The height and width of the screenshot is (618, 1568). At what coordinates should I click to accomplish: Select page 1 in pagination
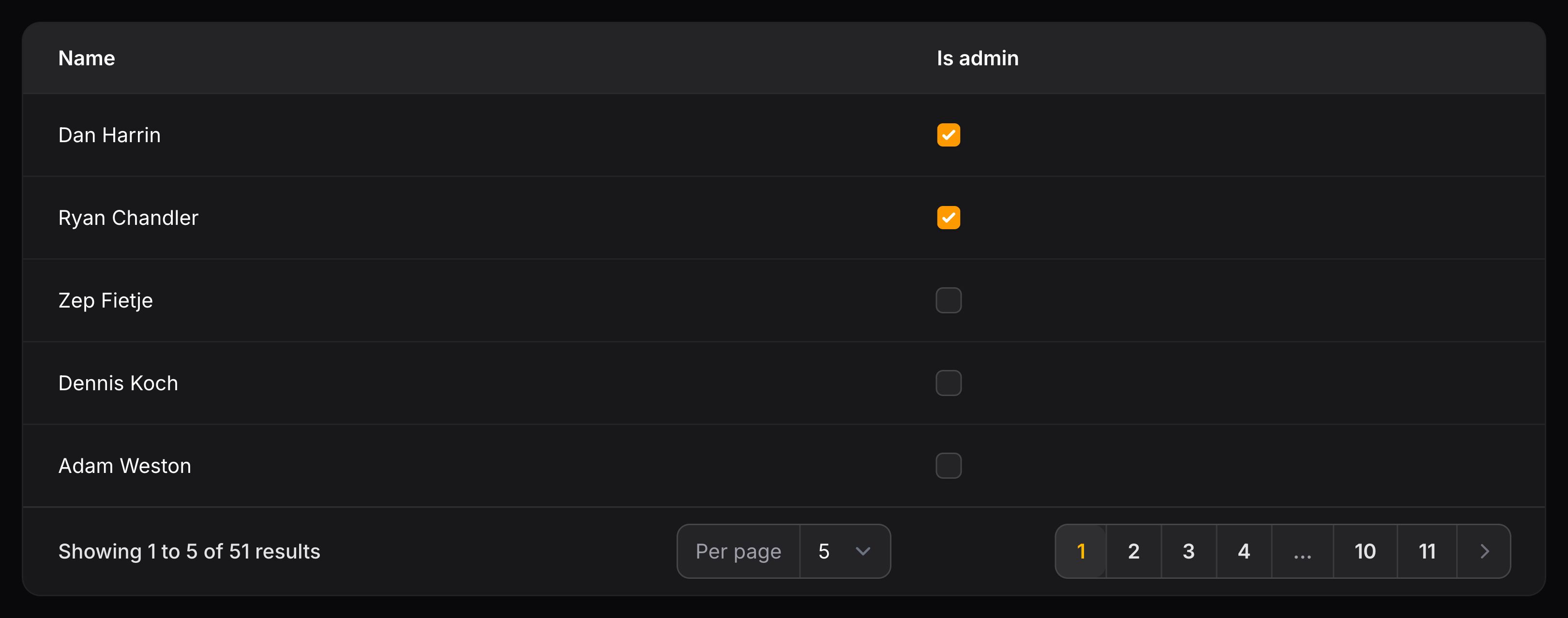click(x=1081, y=551)
